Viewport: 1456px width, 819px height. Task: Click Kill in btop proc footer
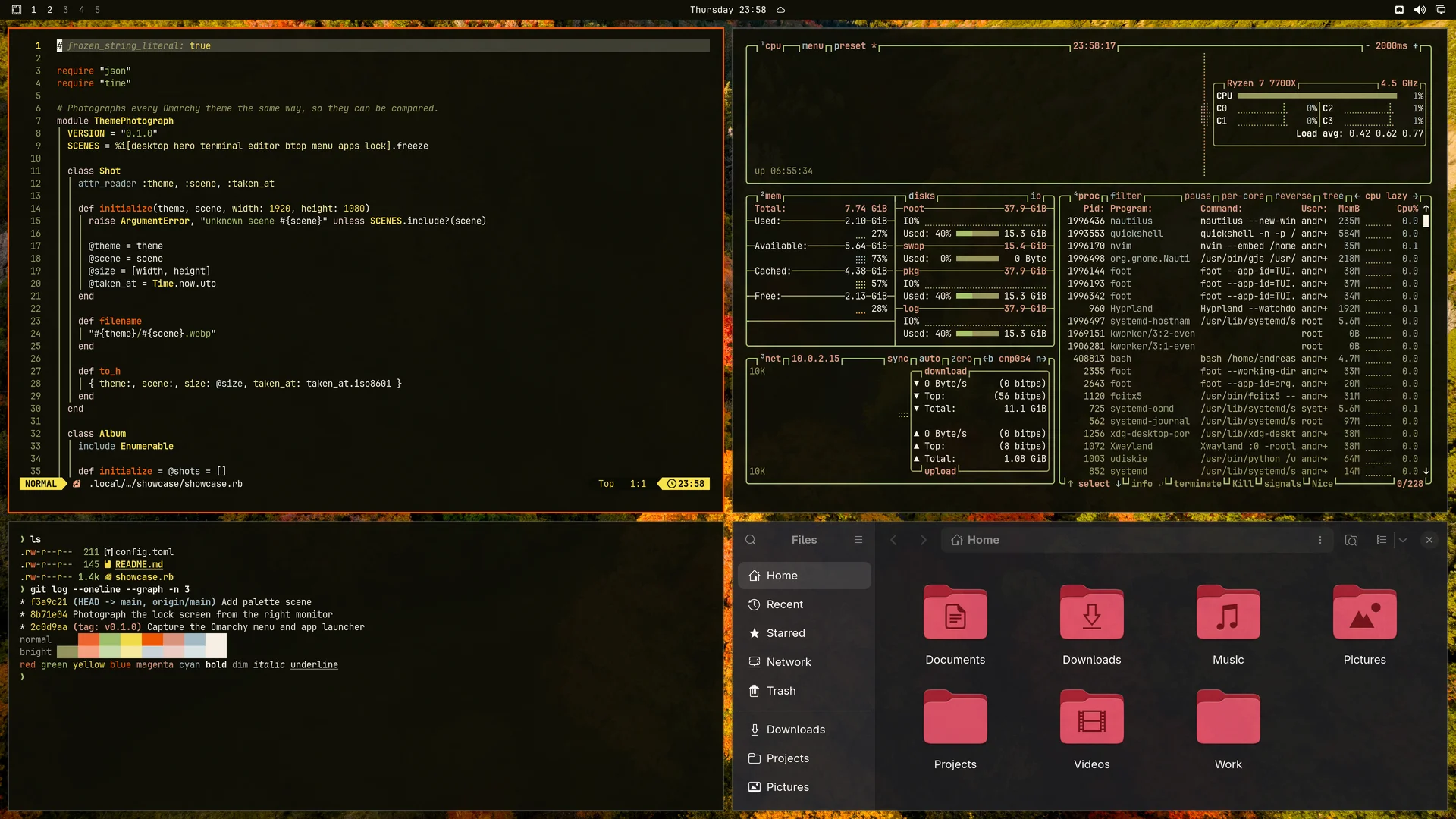coord(1243,483)
